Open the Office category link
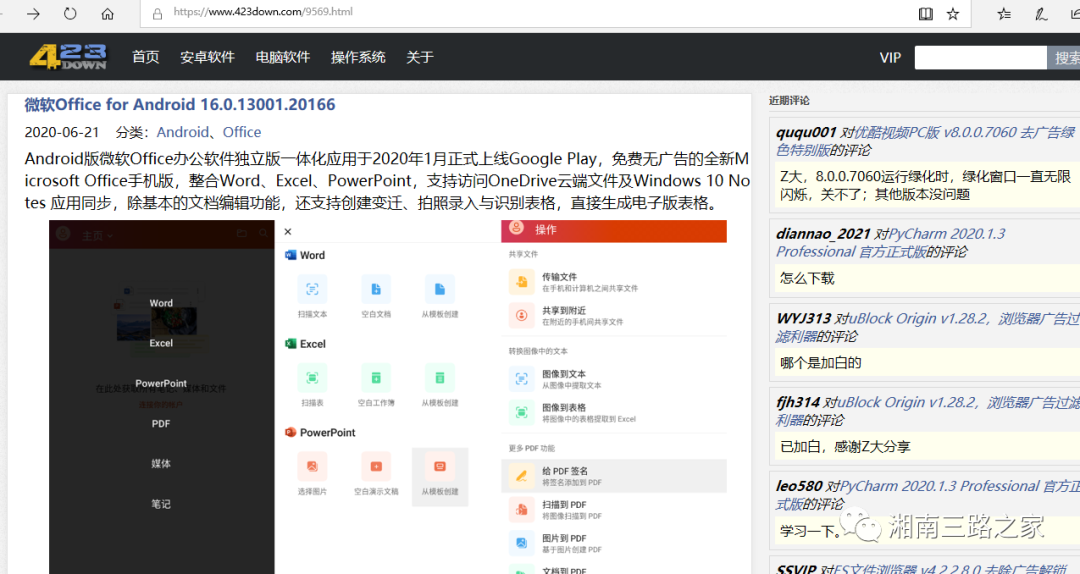This screenshot has height=574, width=1080. click(242, 132)
